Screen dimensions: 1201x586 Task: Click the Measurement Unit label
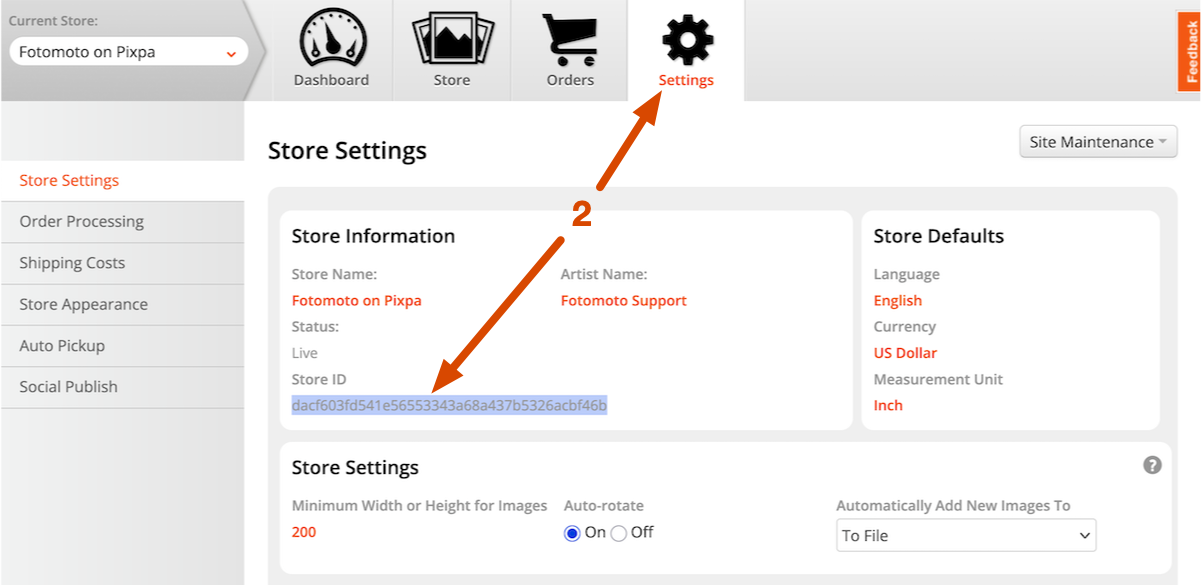(938, 379)
